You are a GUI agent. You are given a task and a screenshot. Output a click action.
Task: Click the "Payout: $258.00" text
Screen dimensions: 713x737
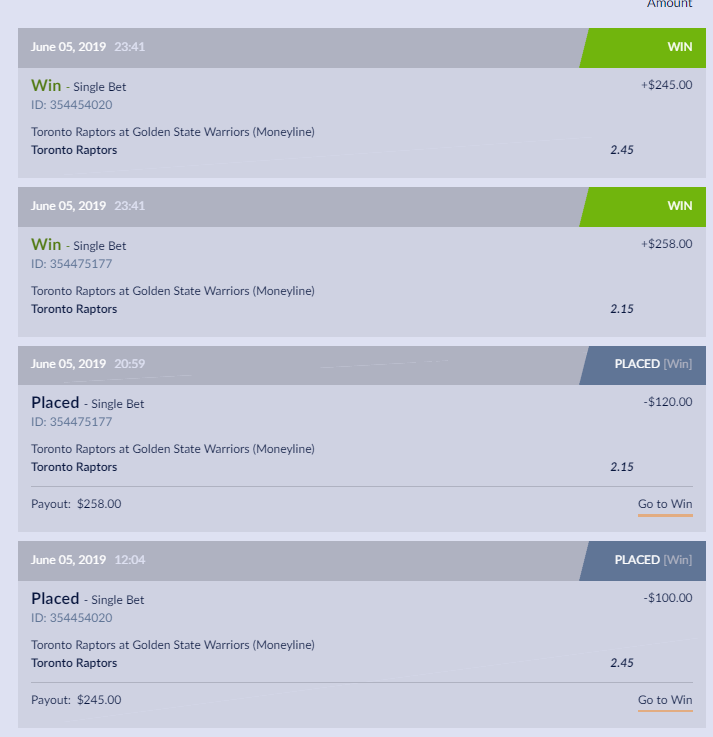point(76,504)
